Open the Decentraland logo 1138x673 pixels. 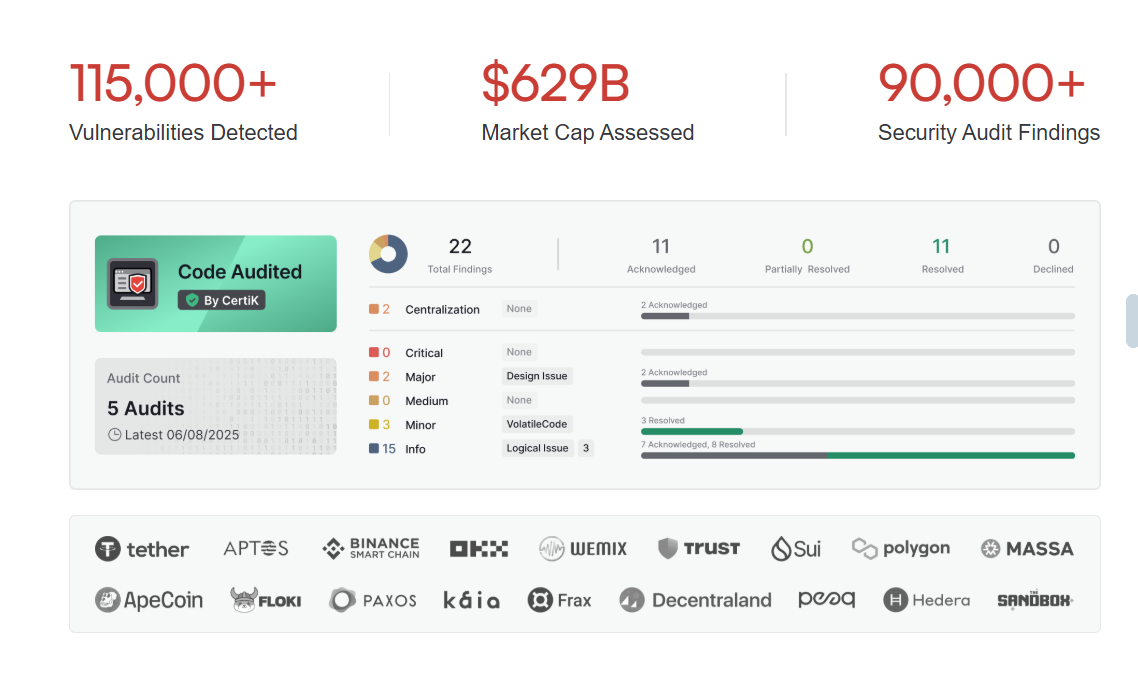pos(696,600)
